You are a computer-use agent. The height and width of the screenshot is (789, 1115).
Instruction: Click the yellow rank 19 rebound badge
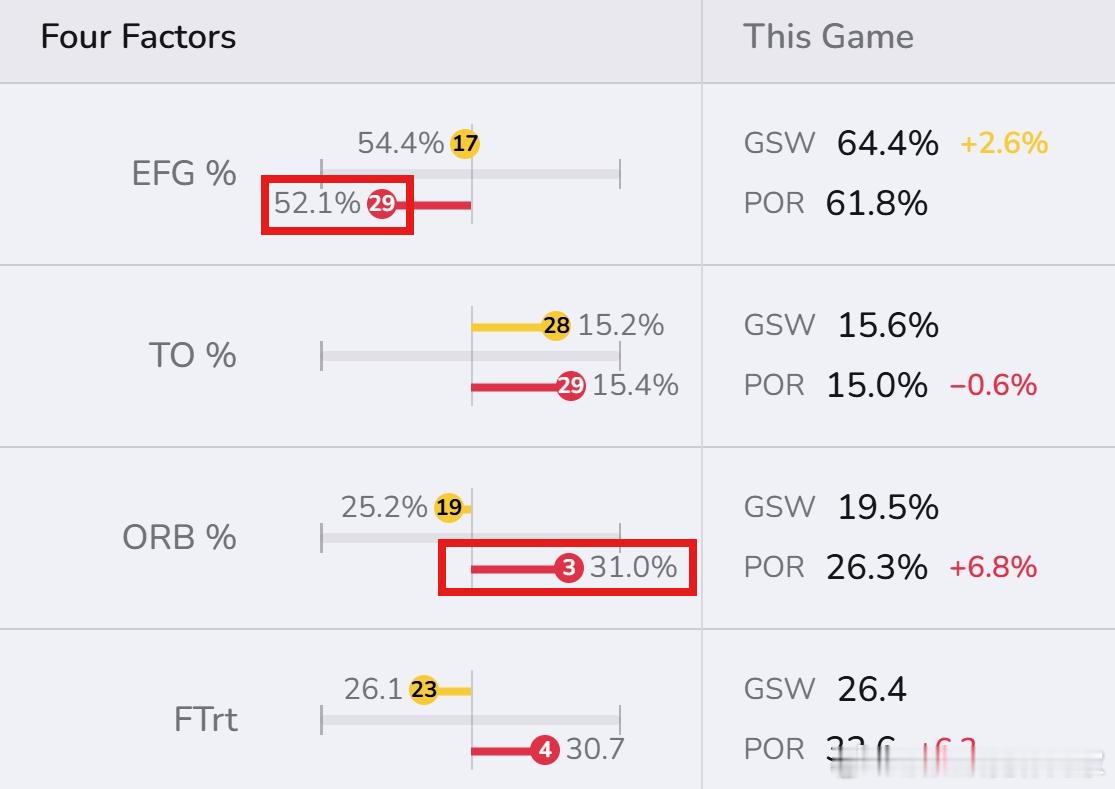[x=449, y=508]
